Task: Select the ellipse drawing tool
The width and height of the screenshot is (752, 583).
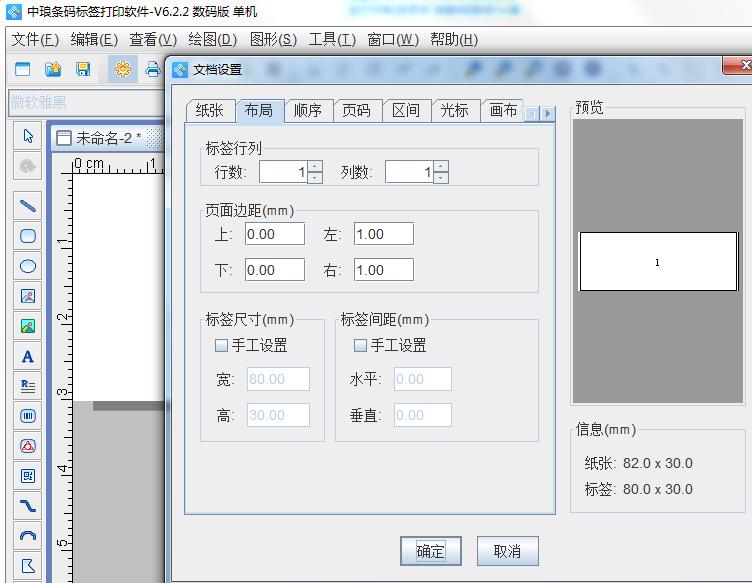Action: click(x=28, y=266)
